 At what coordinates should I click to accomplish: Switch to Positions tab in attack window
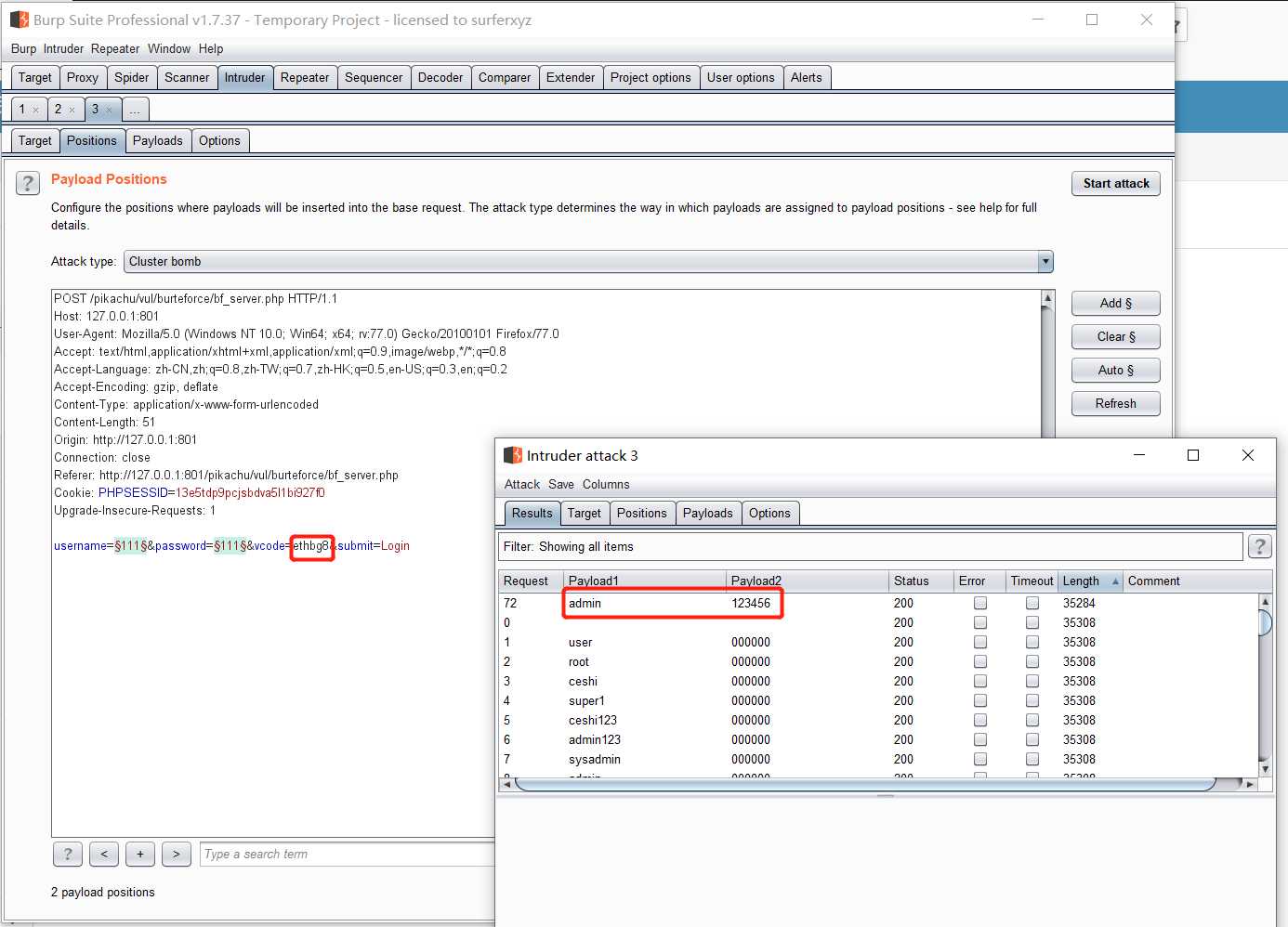coord(642,513)
